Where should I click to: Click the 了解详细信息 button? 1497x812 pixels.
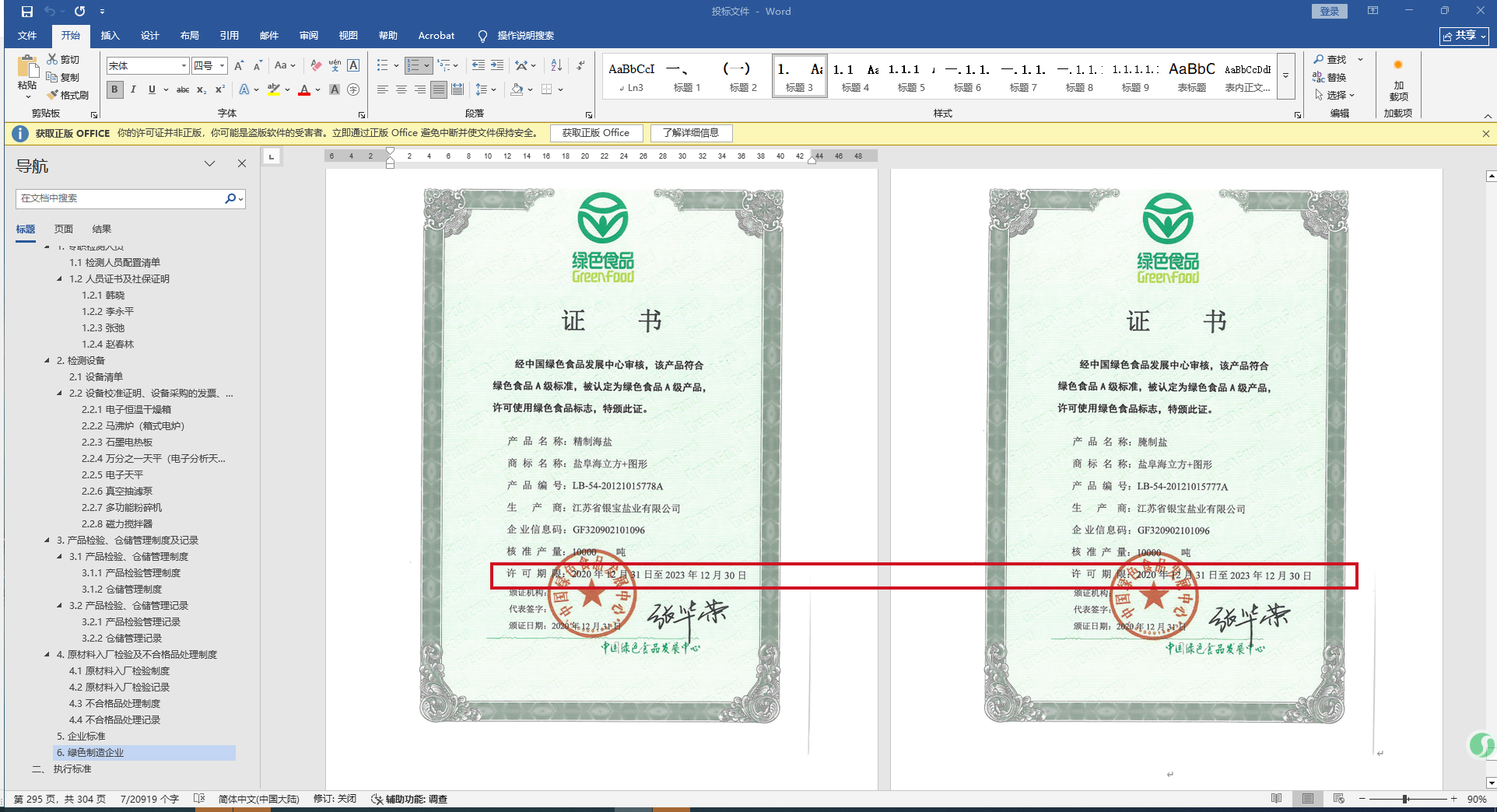tap(691, 133)
